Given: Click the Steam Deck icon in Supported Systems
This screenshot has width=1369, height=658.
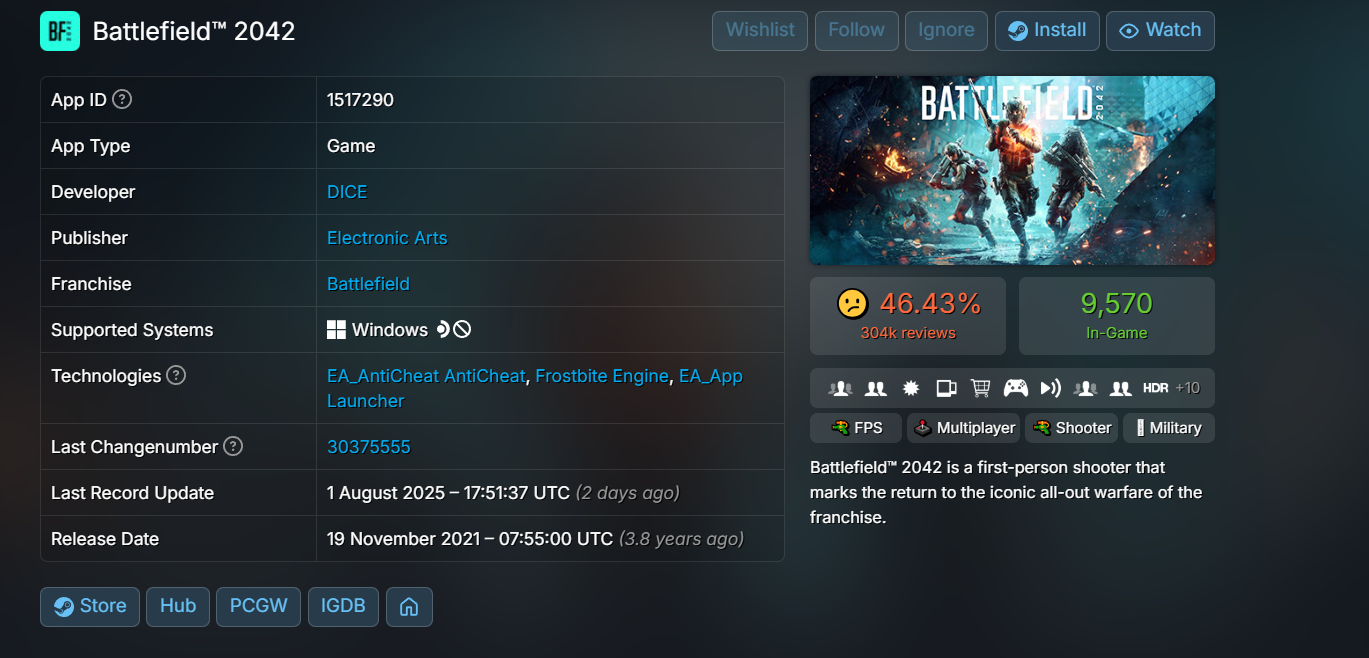Looking at the screenshot, I should pyautogui.click(x=443, y=329).
